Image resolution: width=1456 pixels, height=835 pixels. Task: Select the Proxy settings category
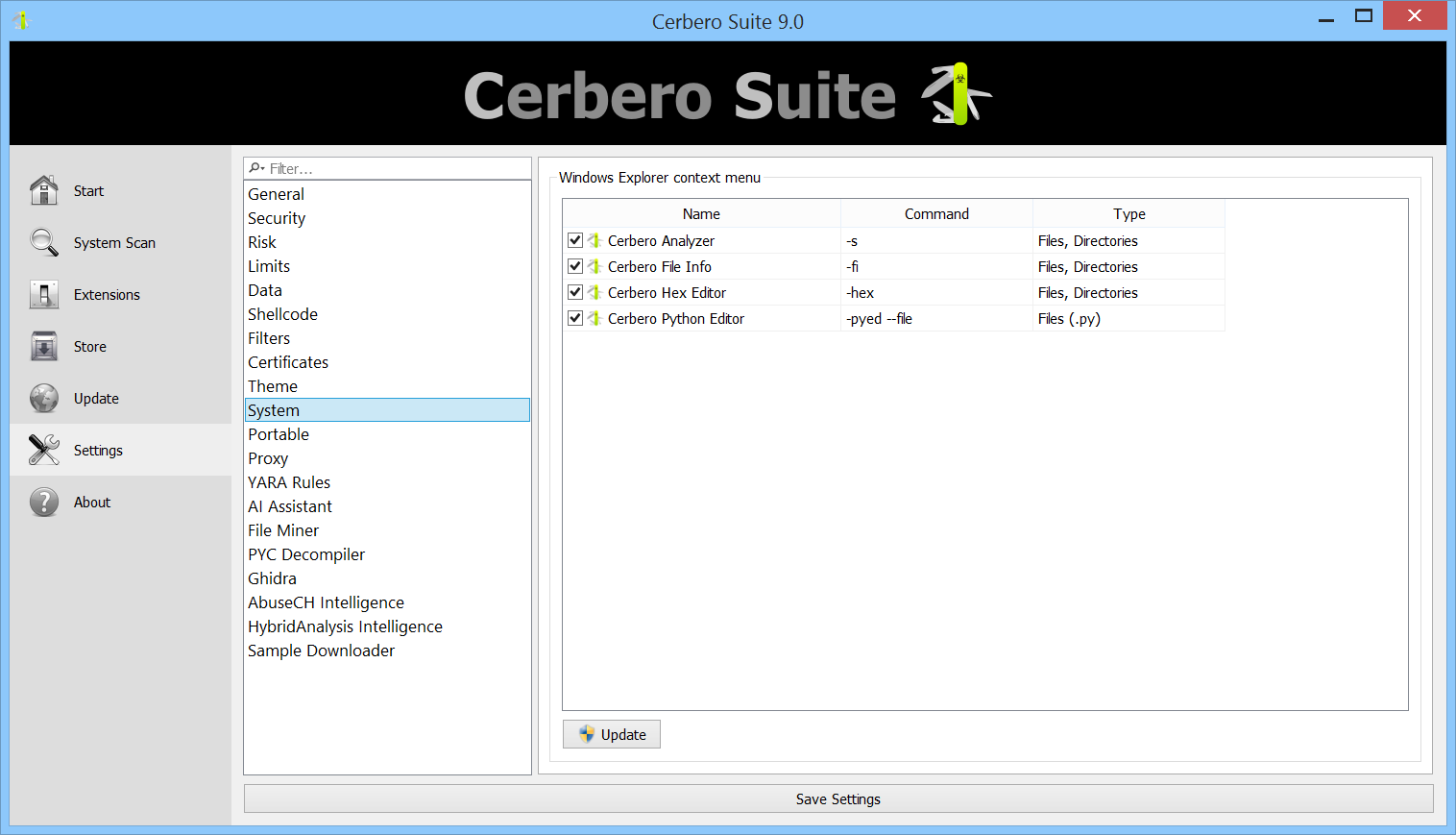pyautogui.click(x=387, y=458)
